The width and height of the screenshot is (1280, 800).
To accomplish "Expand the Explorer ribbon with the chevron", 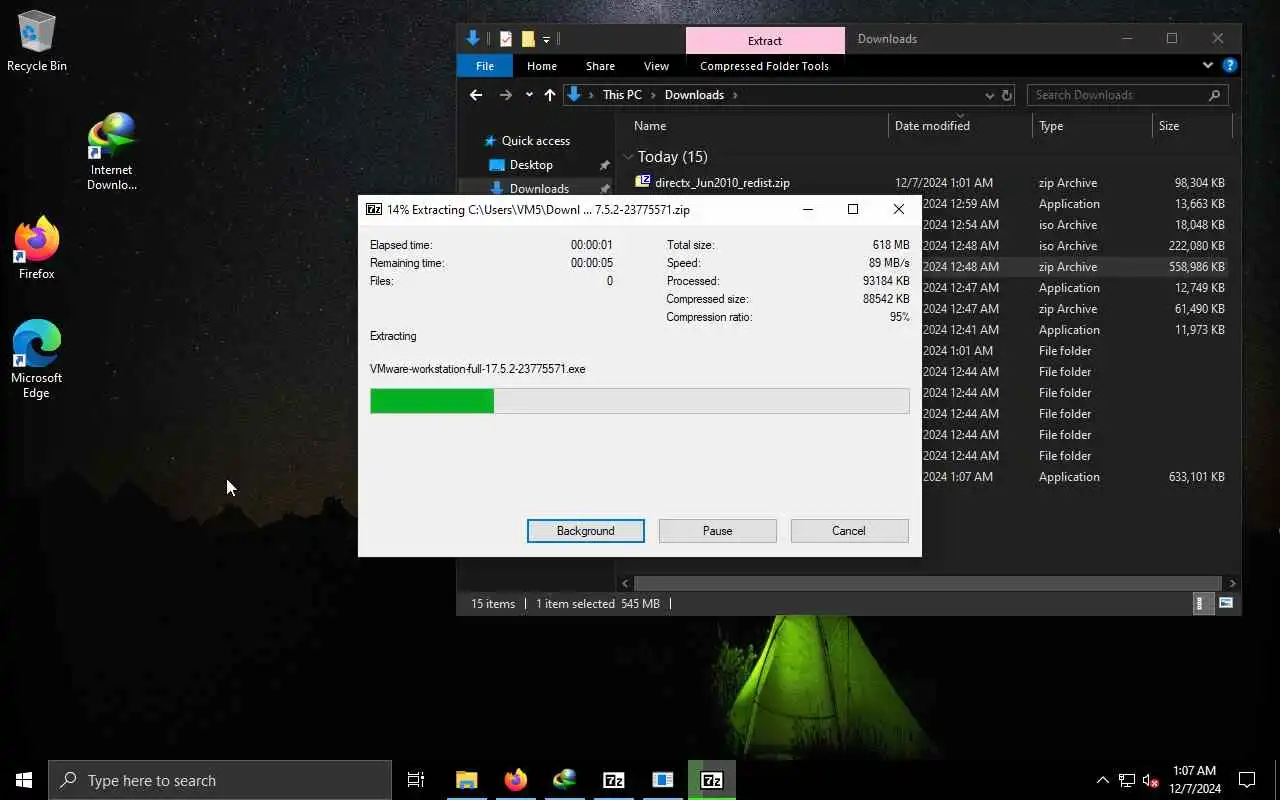I will (x=1208, y=66).
